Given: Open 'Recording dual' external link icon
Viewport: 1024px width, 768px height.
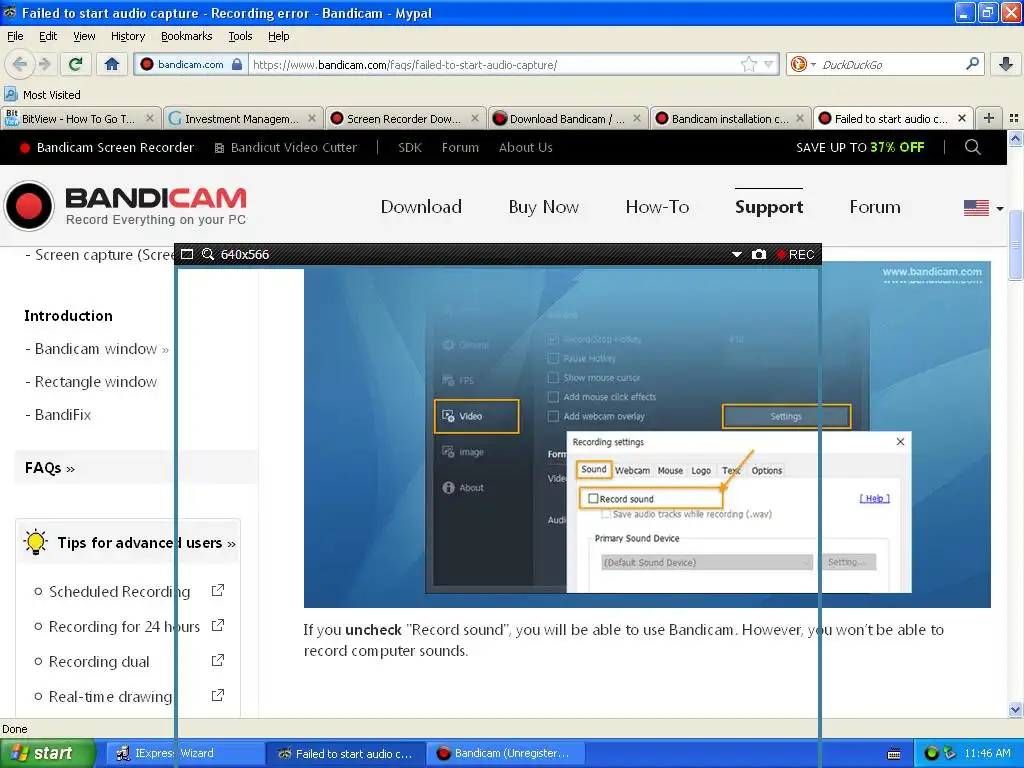Looking at the screenshot, I should click(x=218, y=660).
